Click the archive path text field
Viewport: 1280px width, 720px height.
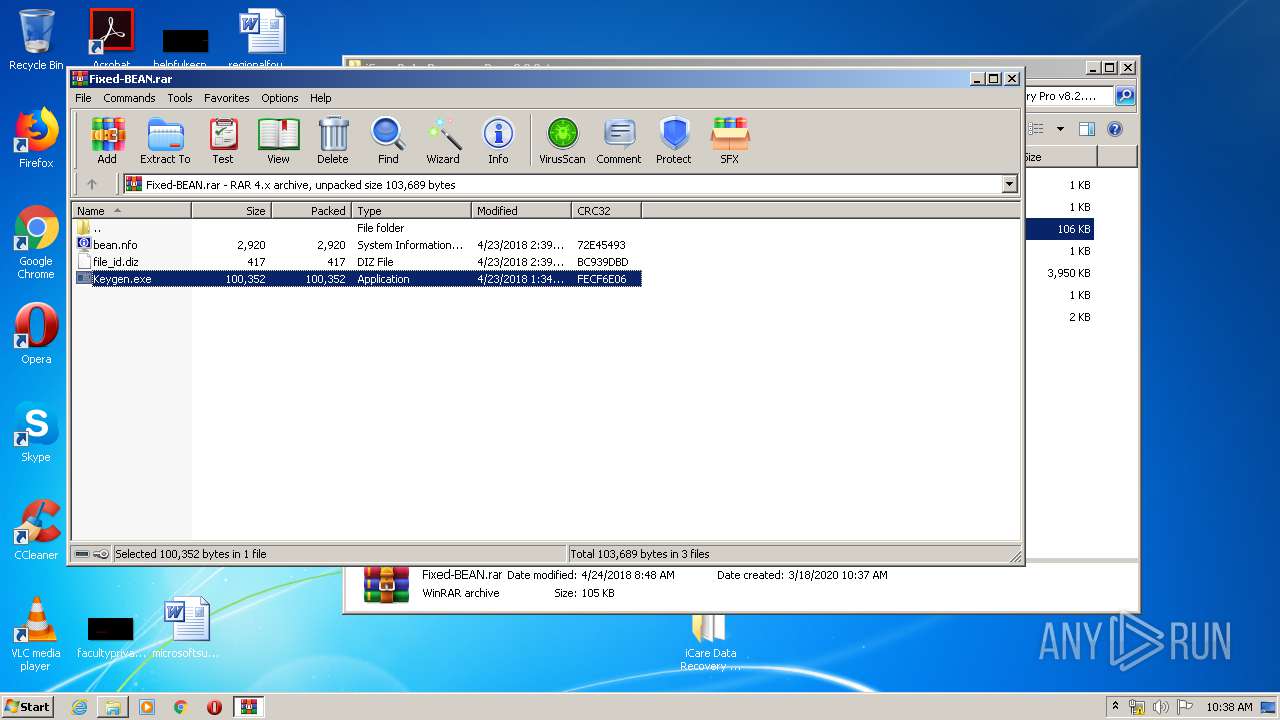coord(562,184)
